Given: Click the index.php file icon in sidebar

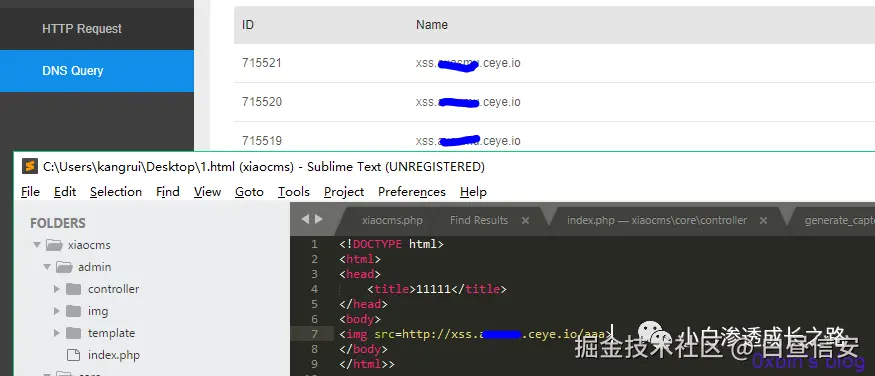Looking at the screenshot, I should (73, 355).
